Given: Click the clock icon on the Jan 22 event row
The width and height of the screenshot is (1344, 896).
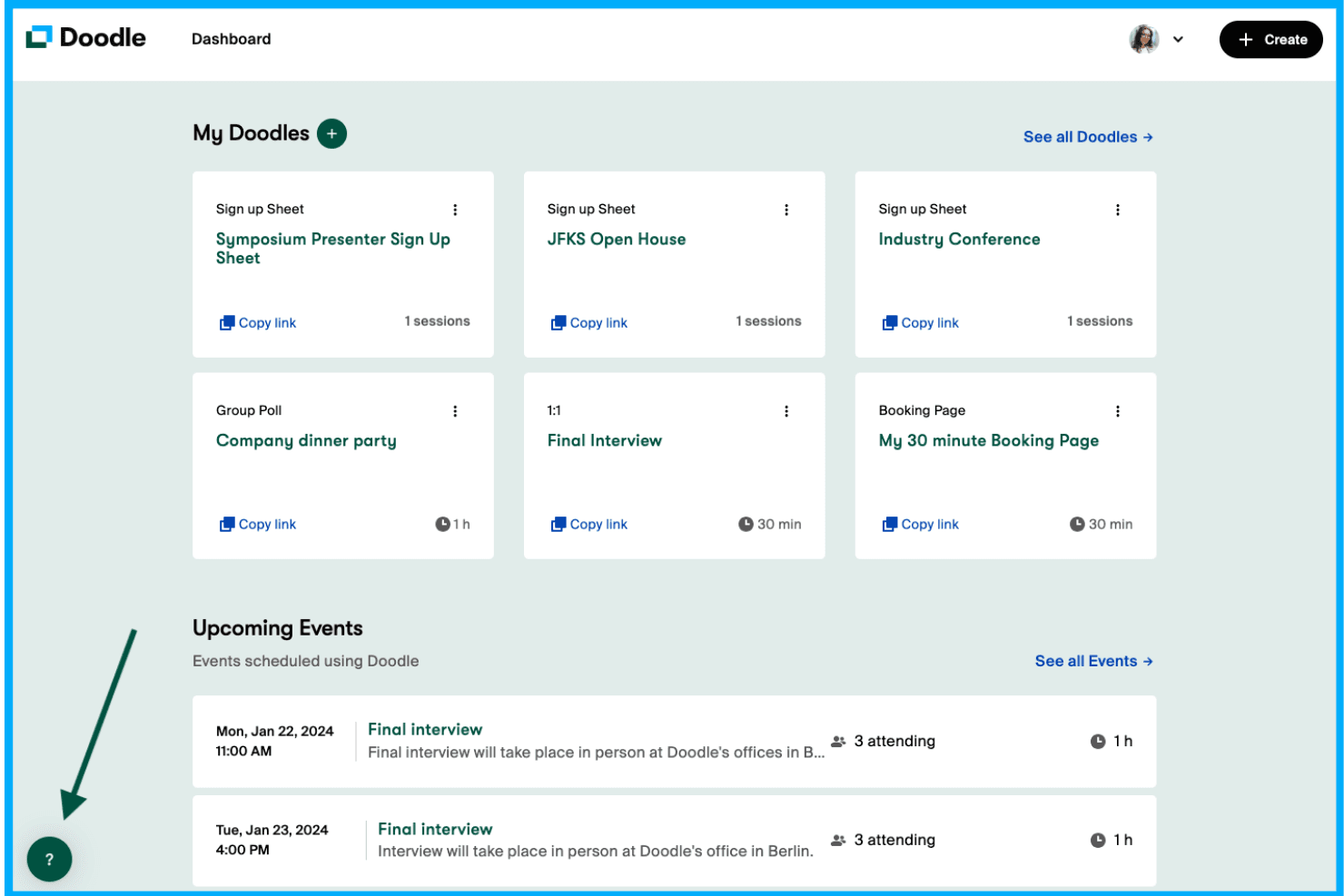Looking at the screenshot, I should tap(1098, 742).
